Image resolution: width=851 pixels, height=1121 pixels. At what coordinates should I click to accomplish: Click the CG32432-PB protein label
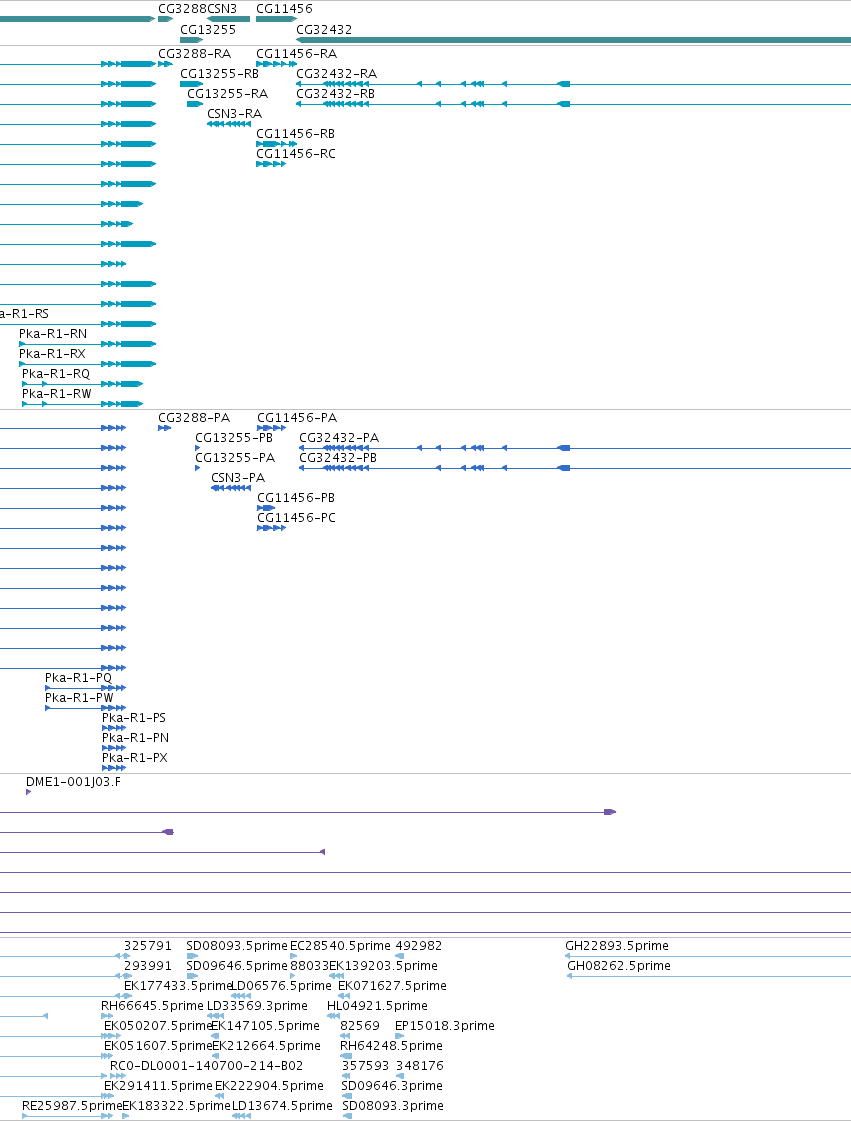338,458
